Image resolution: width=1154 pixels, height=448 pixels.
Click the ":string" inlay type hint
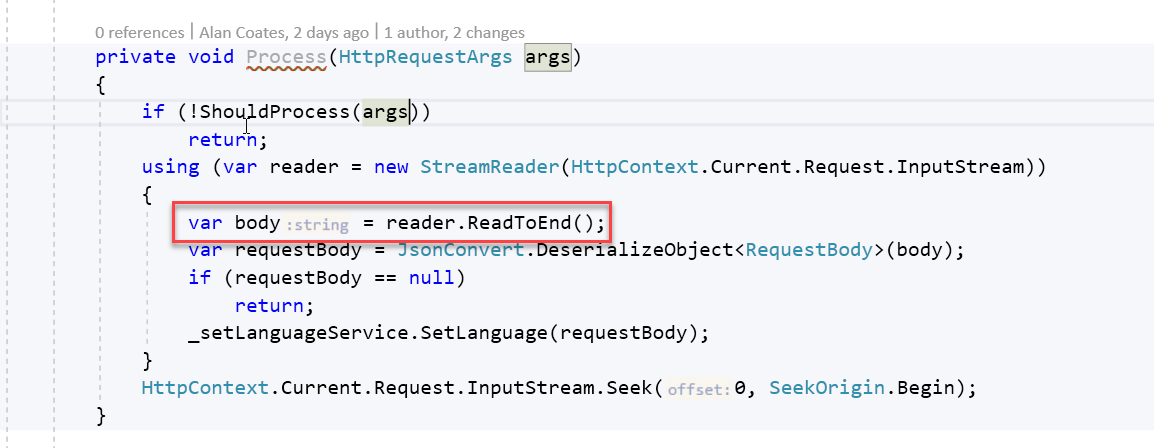point(316,223)
